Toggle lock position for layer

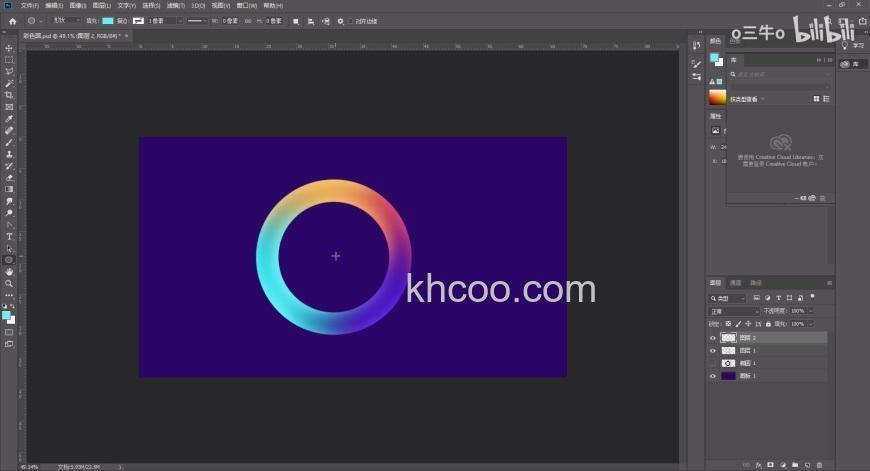coord(748,324)
